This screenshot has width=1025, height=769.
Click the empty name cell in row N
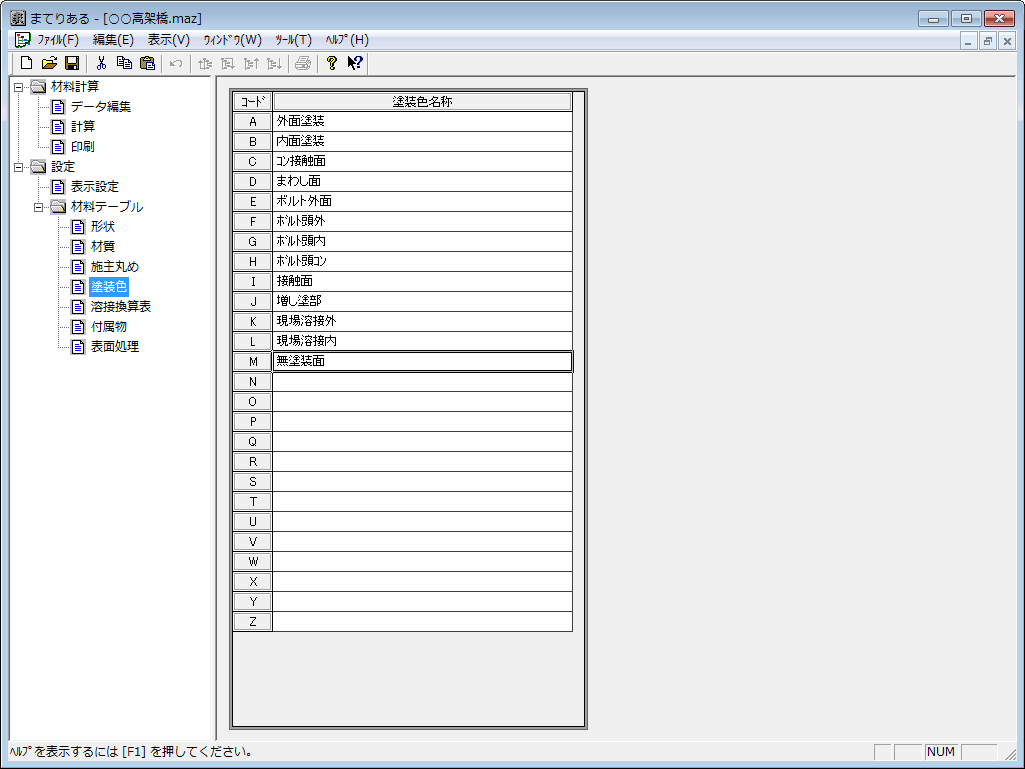pos(422,381)
